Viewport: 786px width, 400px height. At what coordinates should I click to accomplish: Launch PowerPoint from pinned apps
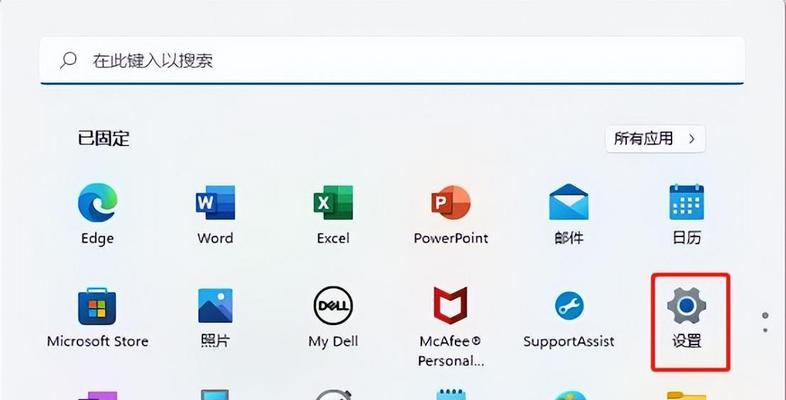451,213
